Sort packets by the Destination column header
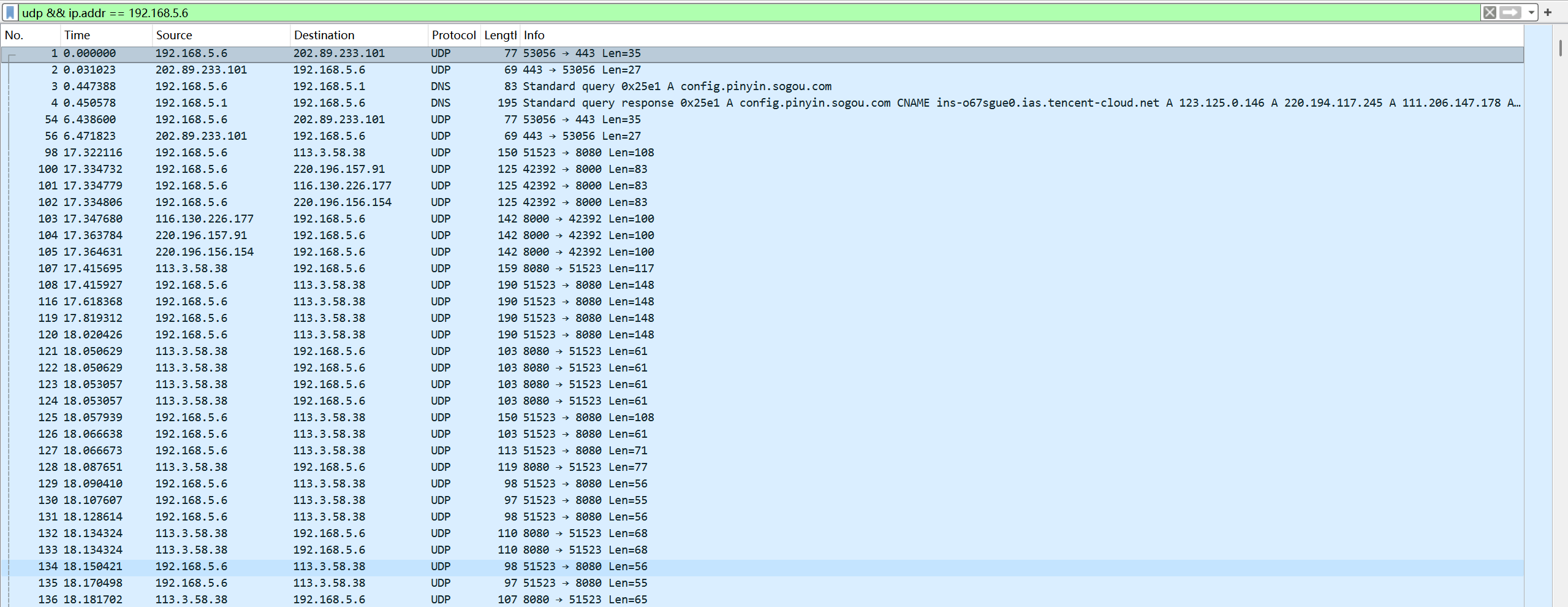 tap(358, 36)
